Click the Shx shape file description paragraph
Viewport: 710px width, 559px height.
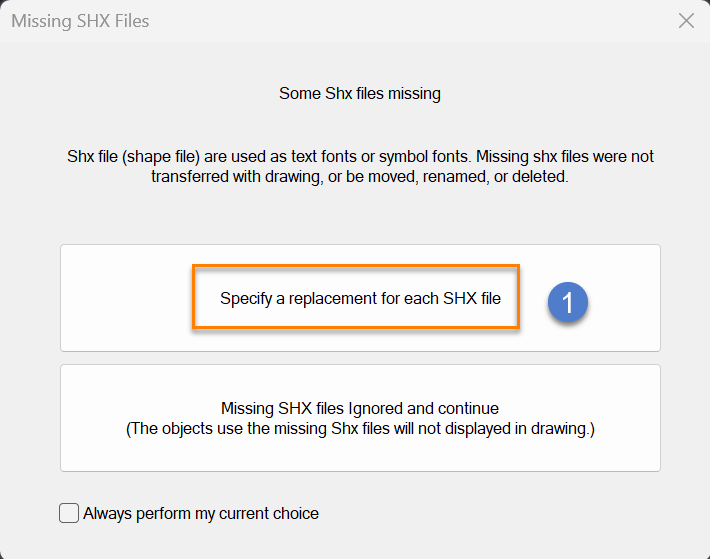click(360, 166)
